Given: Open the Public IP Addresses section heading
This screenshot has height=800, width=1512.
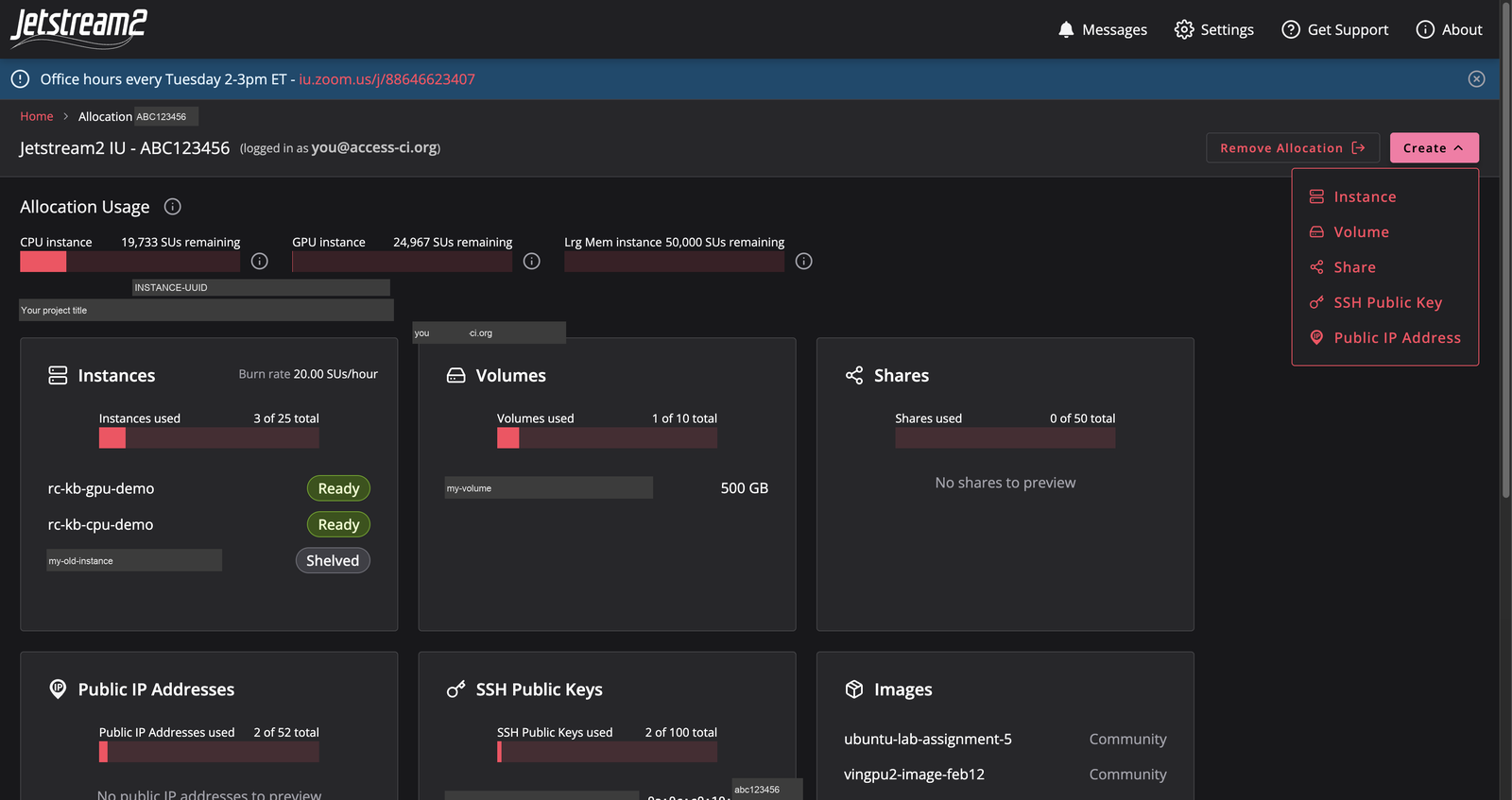Looking at the screenshot, I should point(156,689).
